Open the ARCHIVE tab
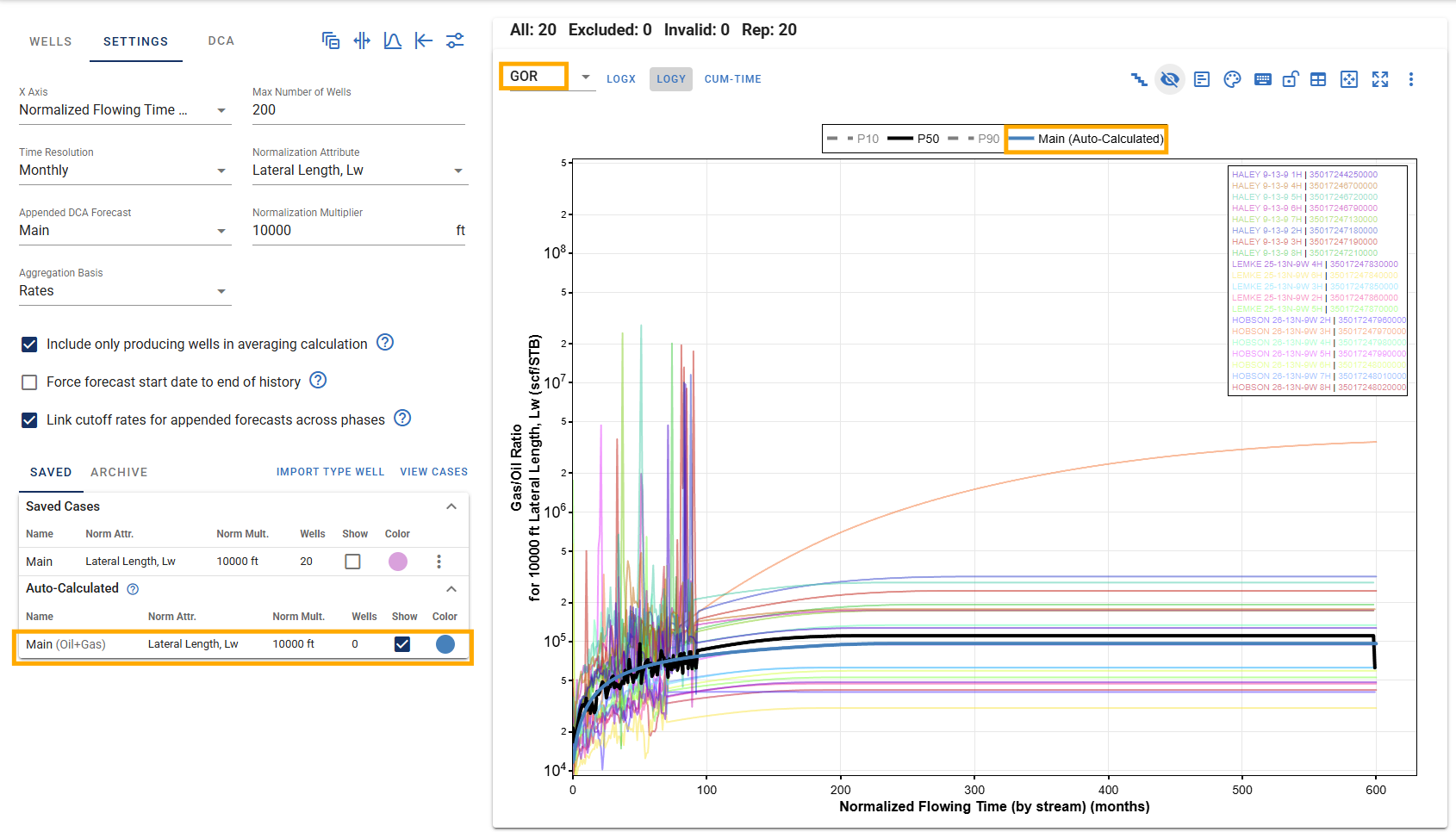 (119, 472)
